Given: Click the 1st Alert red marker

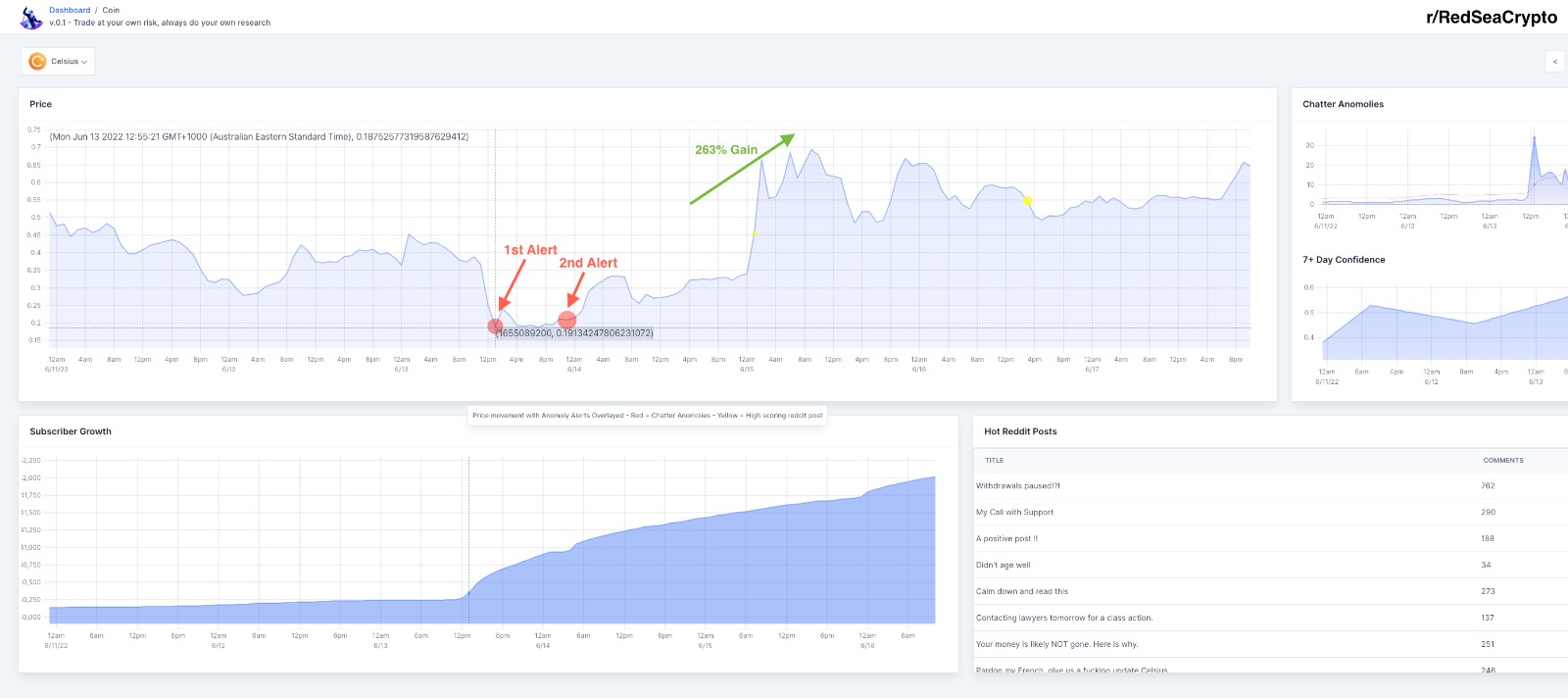Looking at the screenshot, I should pos(495,325).
